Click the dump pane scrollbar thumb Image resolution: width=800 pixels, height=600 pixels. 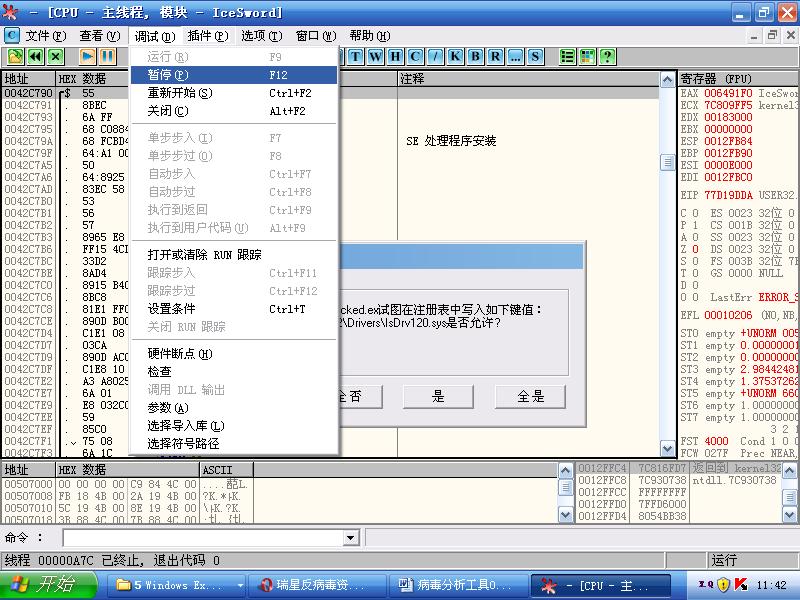tap(565, 488)
